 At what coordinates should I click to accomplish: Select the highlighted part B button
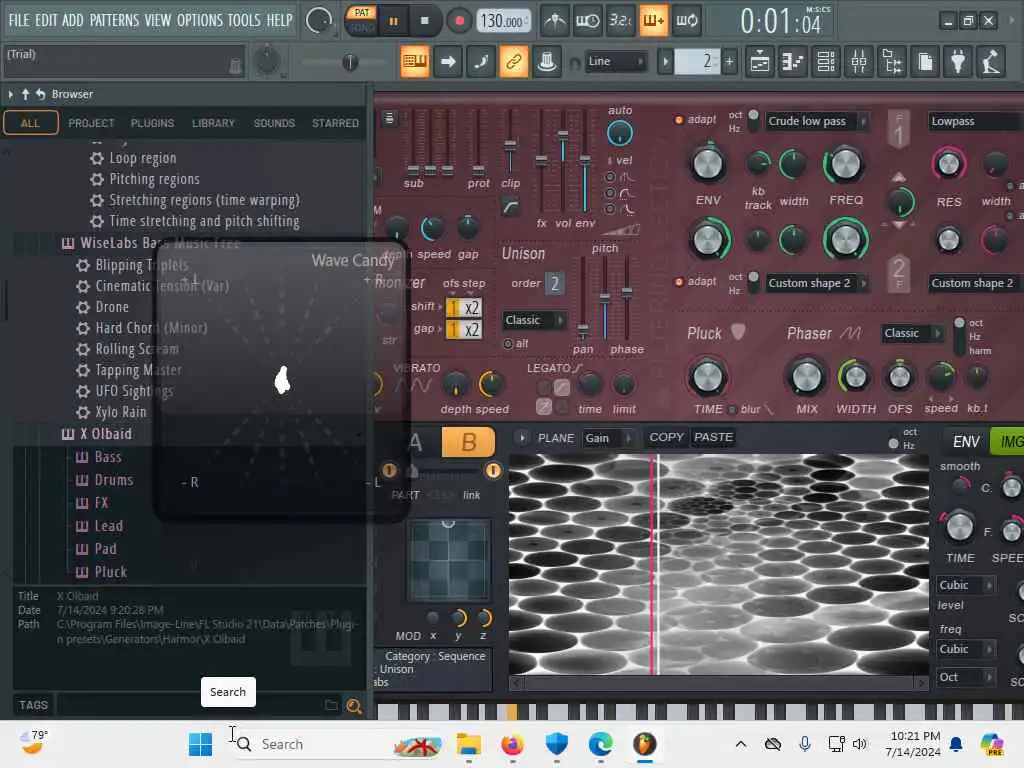coord(468,442)
